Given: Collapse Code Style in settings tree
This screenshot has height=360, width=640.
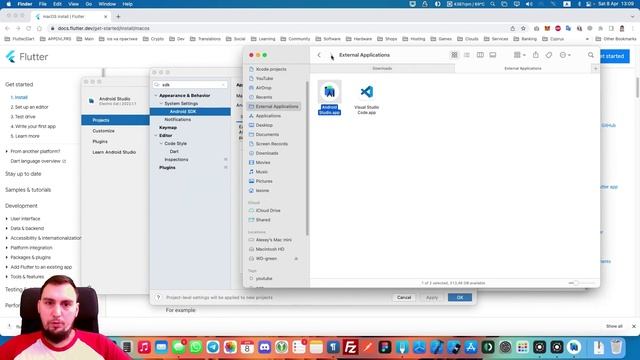Looking at the screenshot, I should pyautogui.click(x=161, y=144).
